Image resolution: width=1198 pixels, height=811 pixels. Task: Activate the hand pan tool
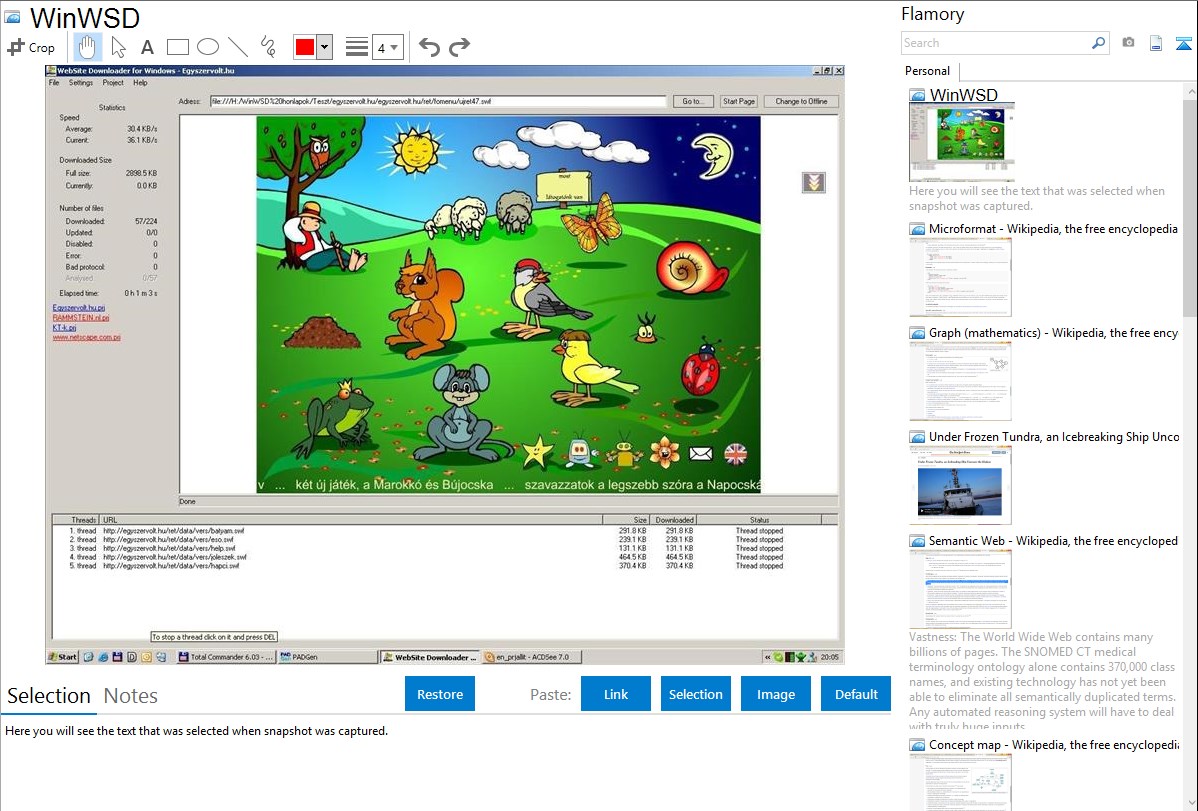[87, 47]
